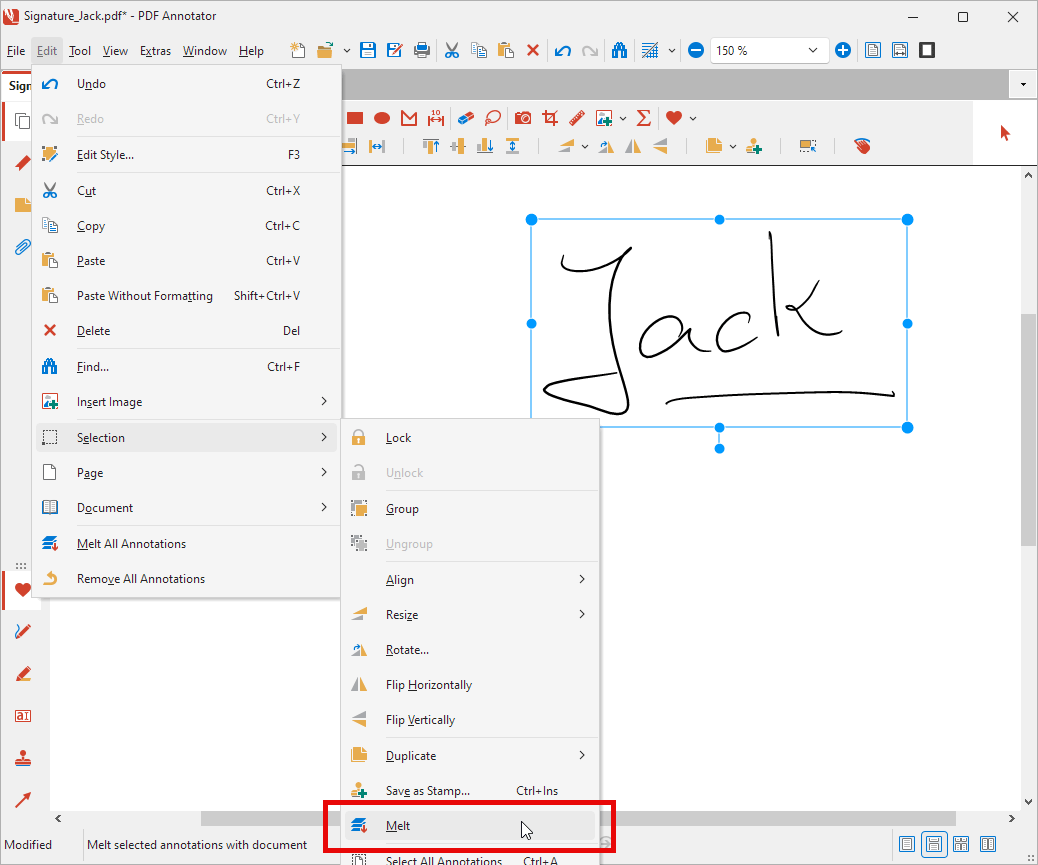Click the Find binoculars icon in toolbar
Image resolution: width=1038 pixels, height=865 pixels.
(x=619, y=50)
